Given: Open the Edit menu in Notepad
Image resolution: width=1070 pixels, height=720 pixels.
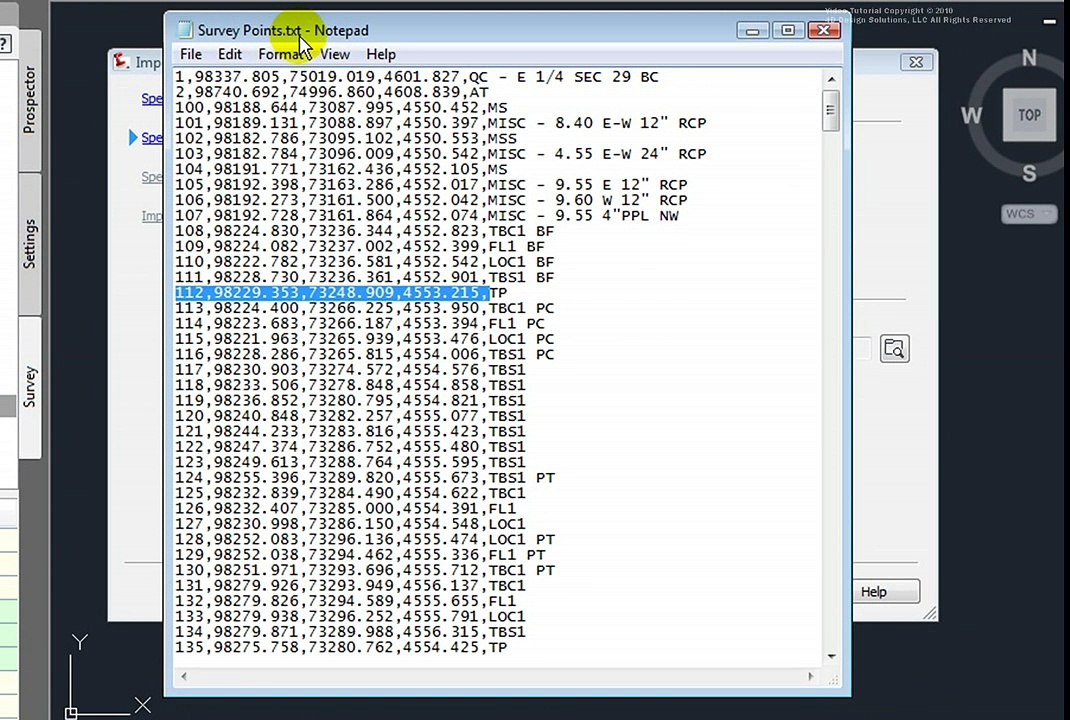Looking at the screenshot, I should (229, 55).
